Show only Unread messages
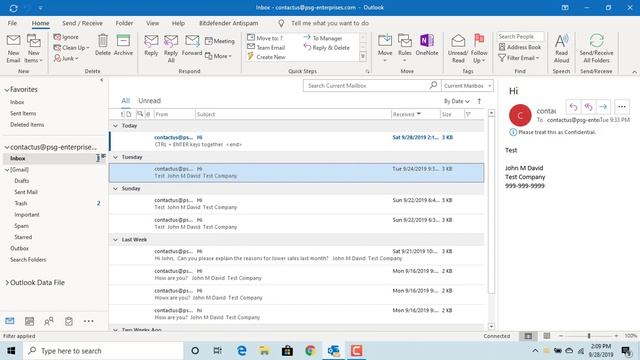 pos(149,100)
